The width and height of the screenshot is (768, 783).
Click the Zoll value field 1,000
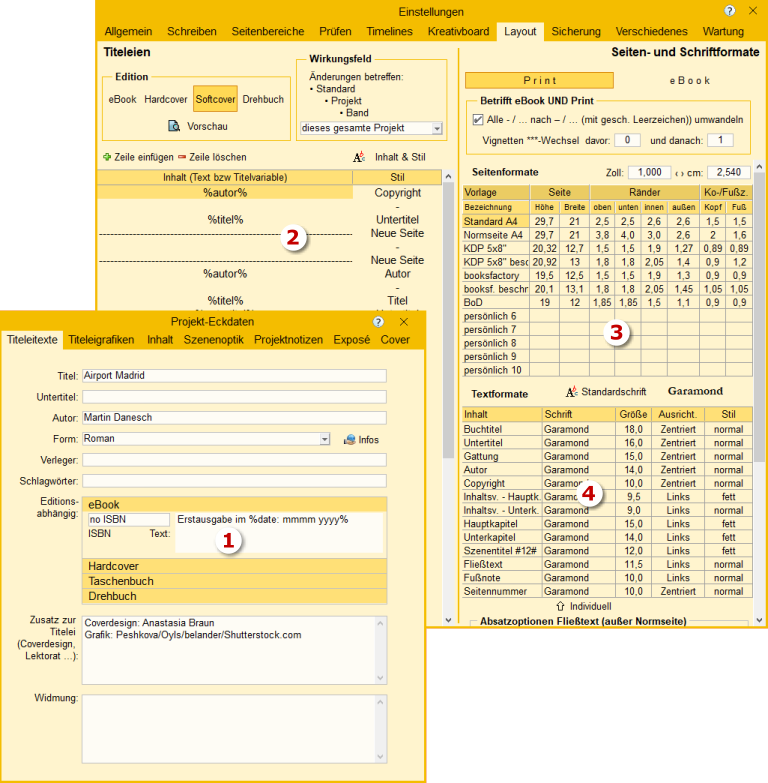click(650, 172)
